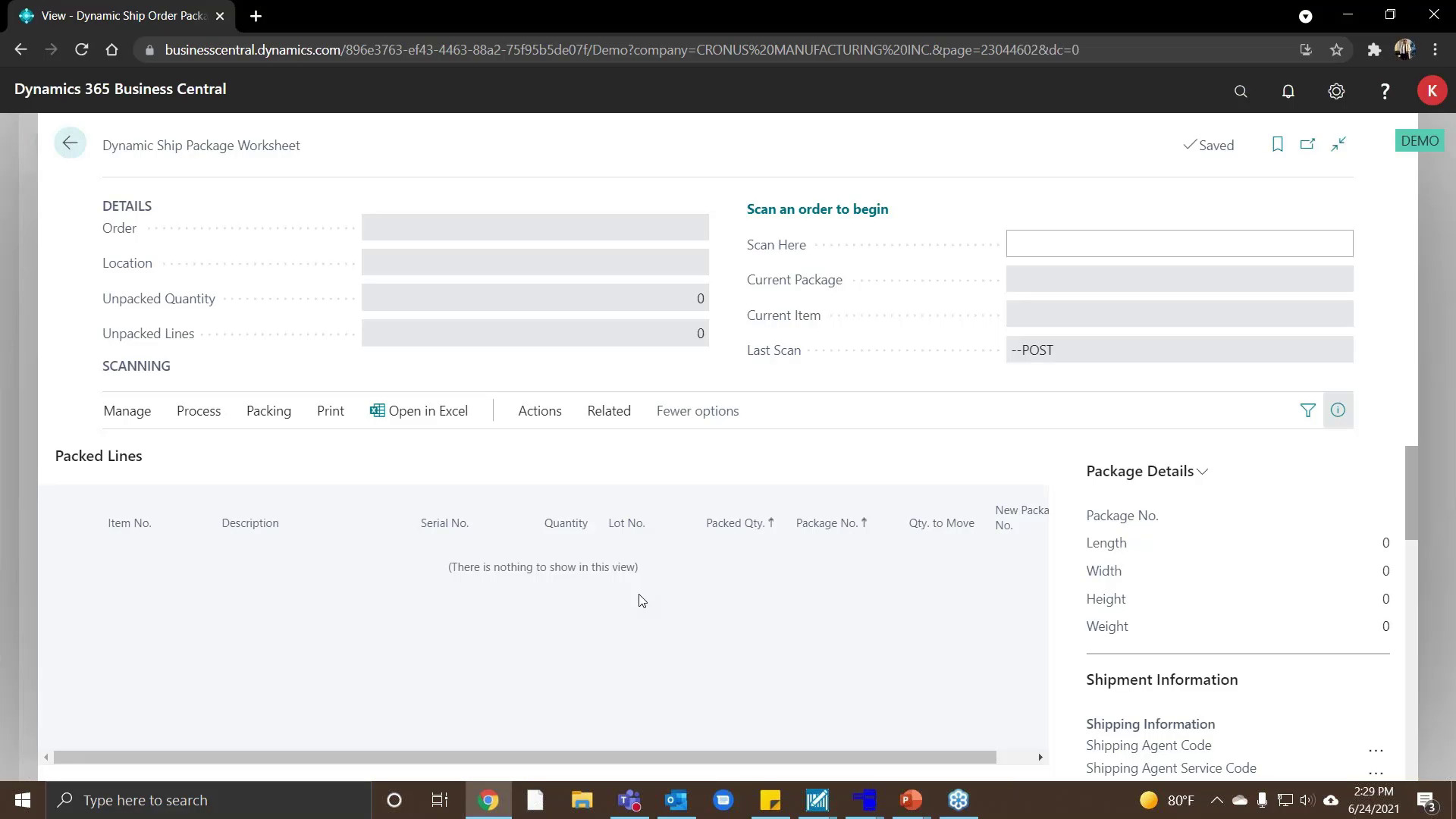Screen dimensions: 1456x819
Task: Open the notifications bell
Action: [x=1288, y=91]
